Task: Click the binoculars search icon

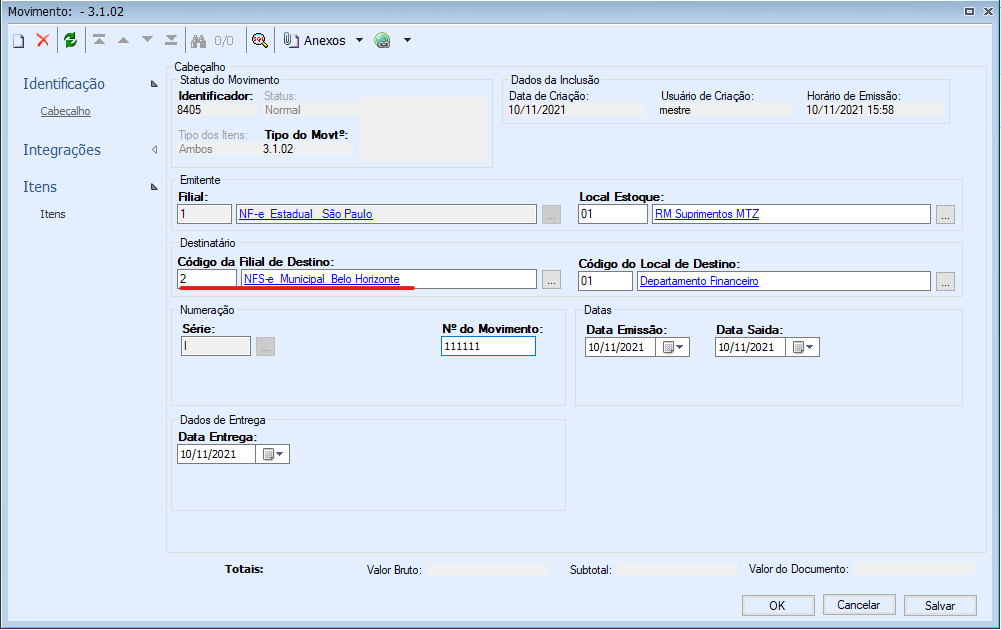Action: pos(199,41)
